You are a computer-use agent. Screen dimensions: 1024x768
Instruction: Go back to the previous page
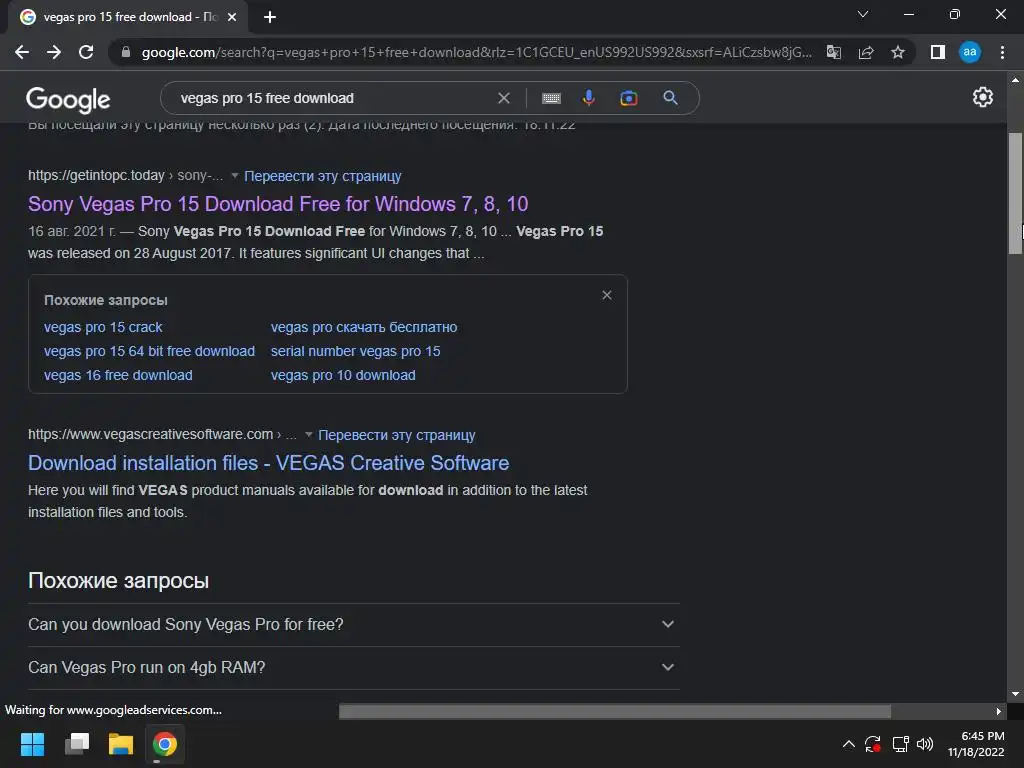[x=22, y=52]
